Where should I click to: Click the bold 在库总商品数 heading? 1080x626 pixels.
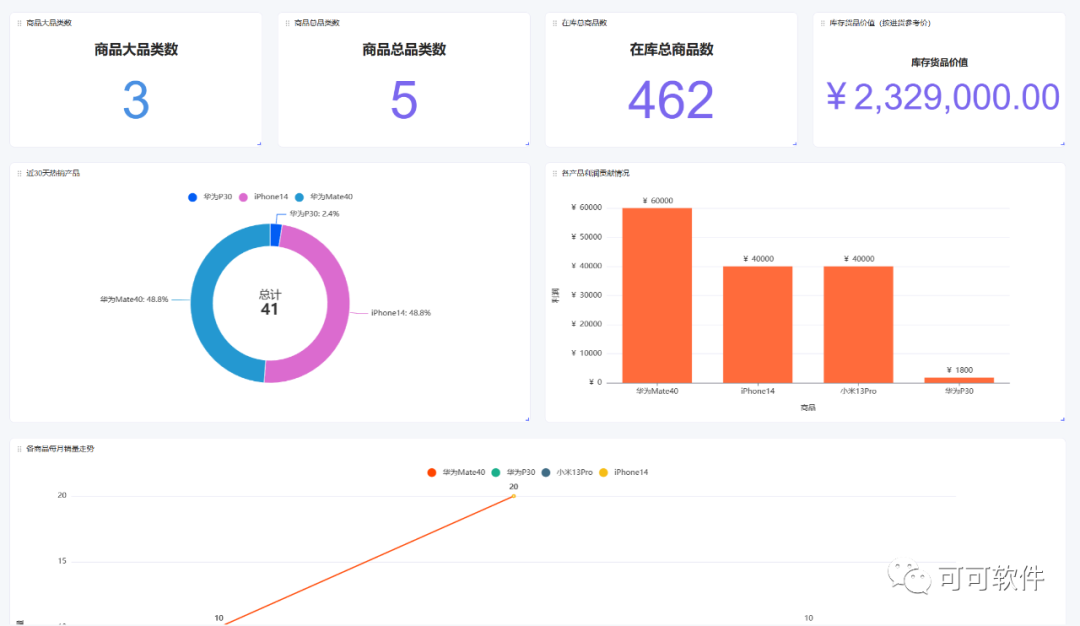(x=672, y=50)
